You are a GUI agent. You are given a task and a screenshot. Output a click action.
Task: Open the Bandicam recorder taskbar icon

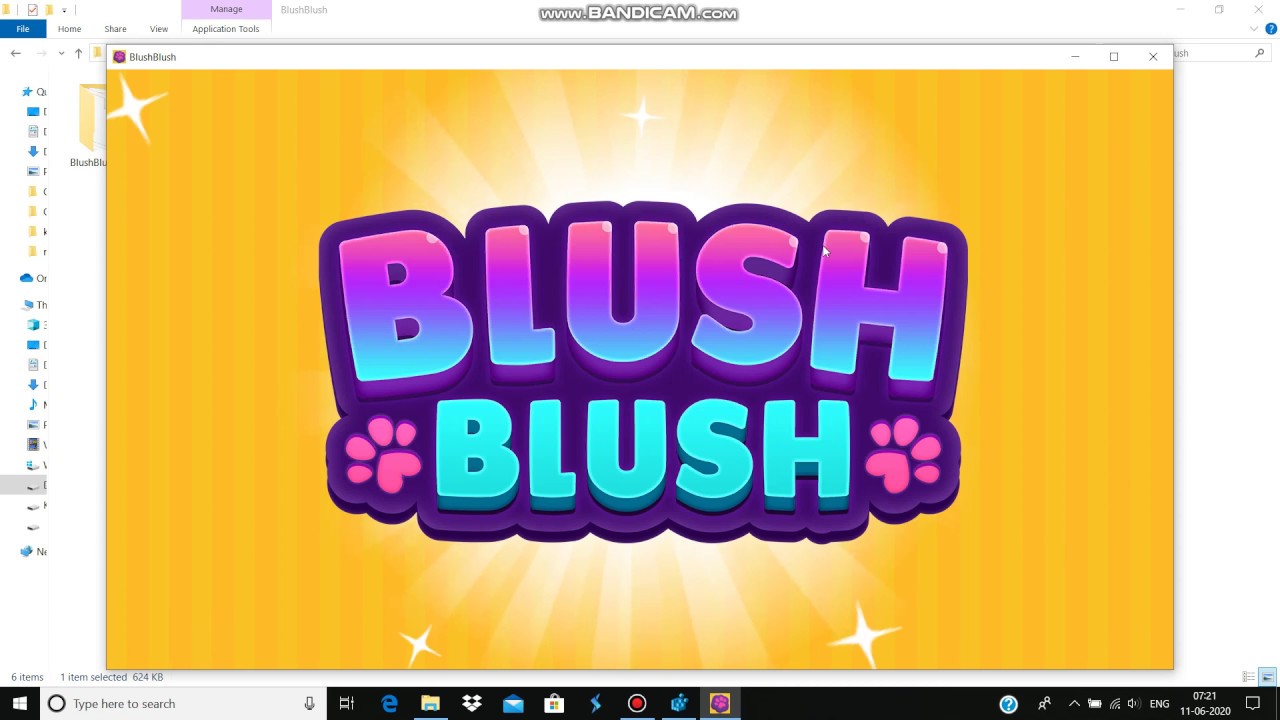click(637, 704)
